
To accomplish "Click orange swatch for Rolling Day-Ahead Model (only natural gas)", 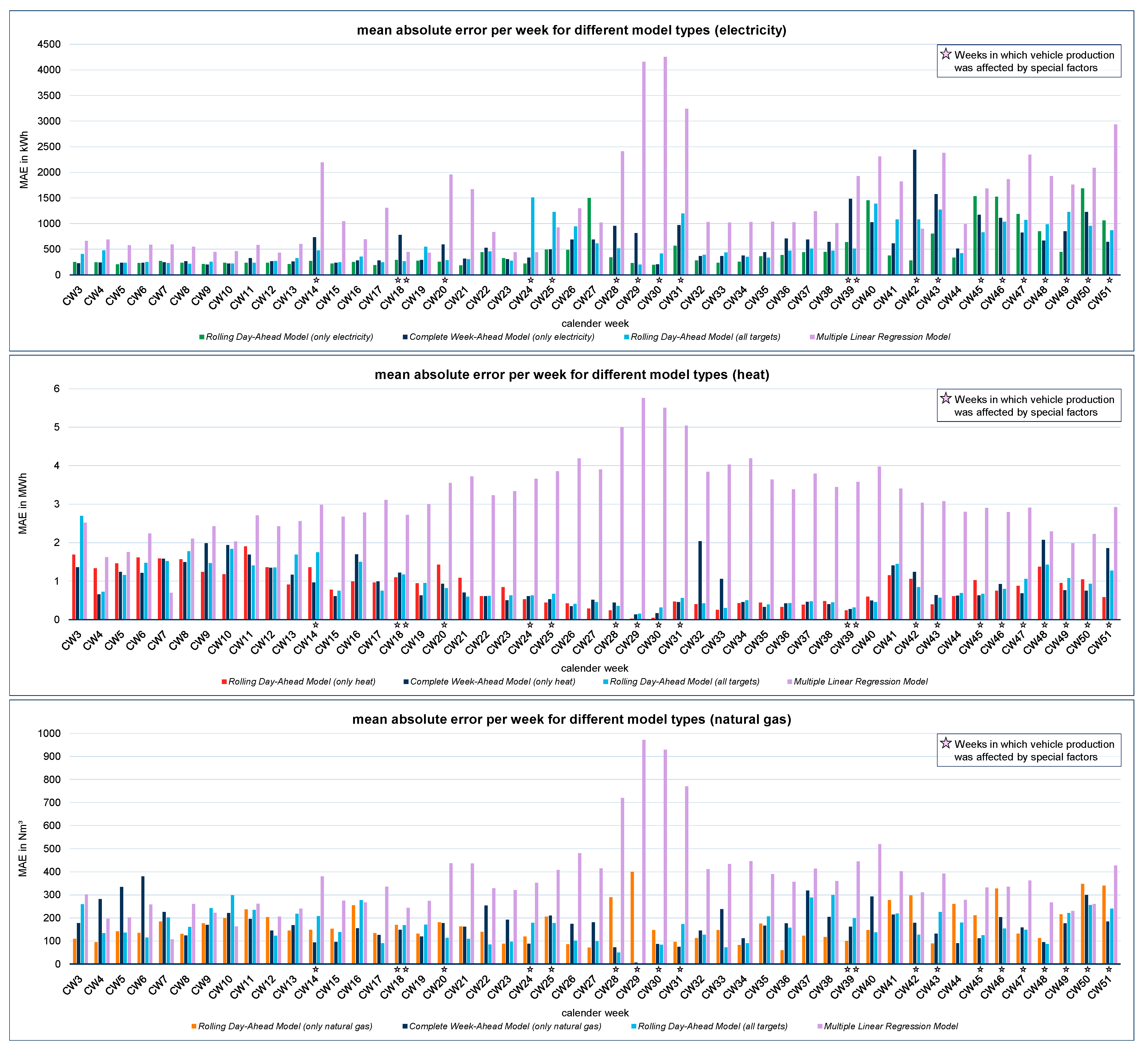I will (194, 1026).
